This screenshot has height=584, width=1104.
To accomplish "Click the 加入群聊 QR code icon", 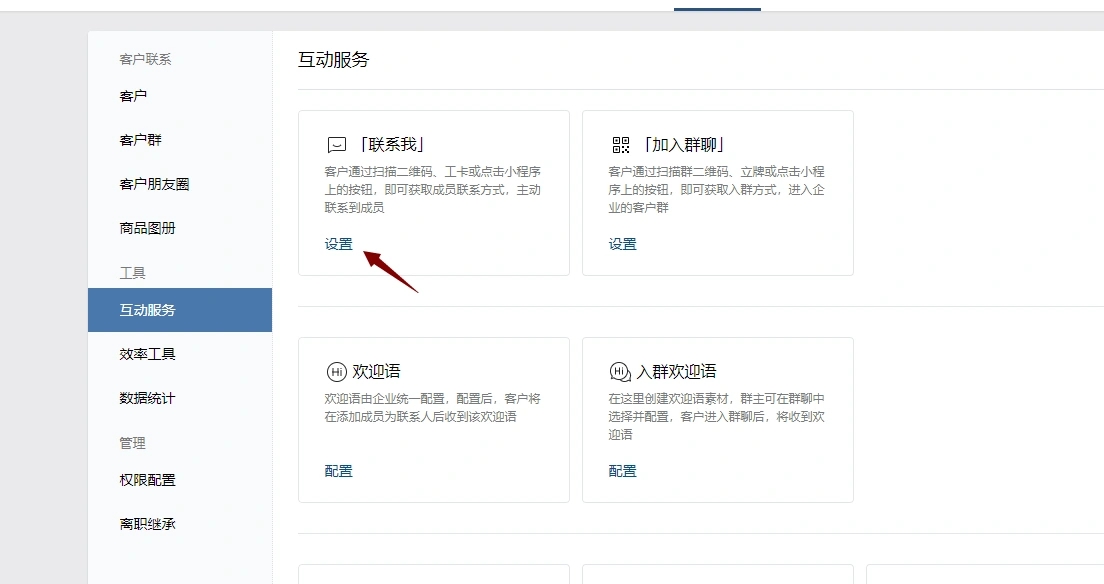I will coord(620,145).
